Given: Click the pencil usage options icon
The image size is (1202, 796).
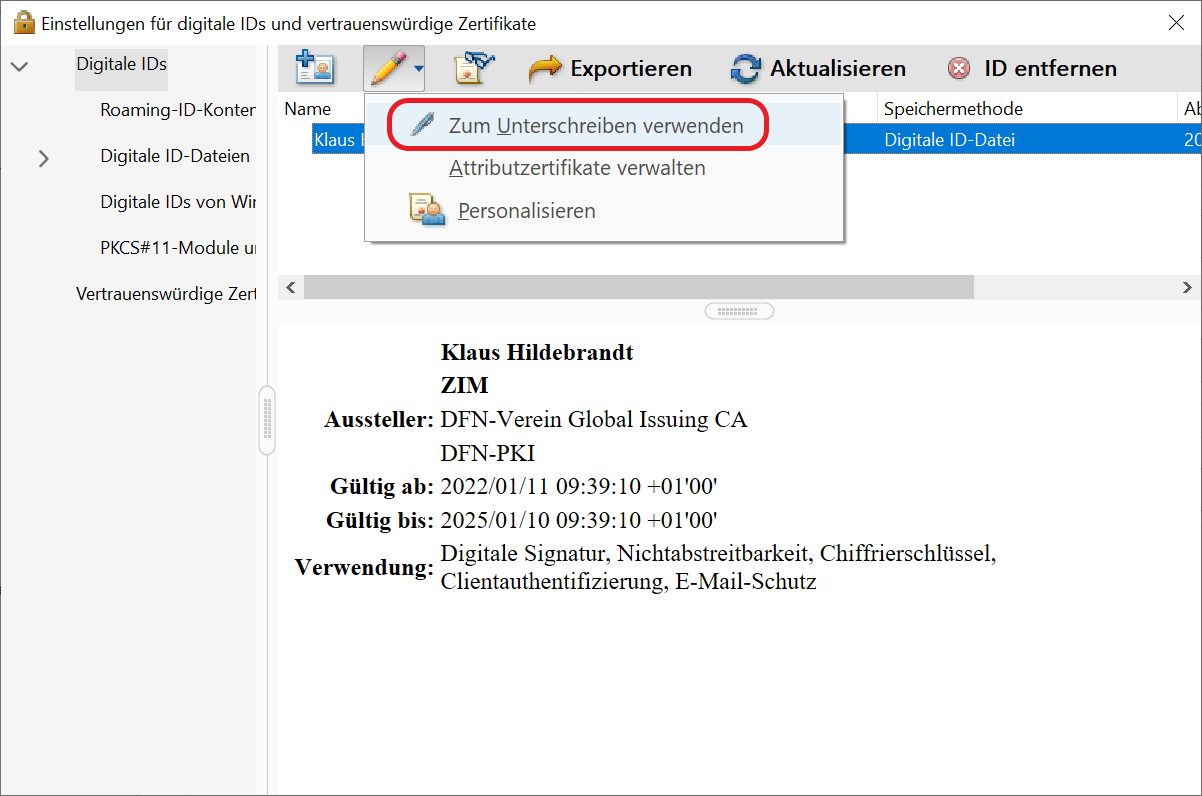Looking at the screenshot, I should point(388,68).
